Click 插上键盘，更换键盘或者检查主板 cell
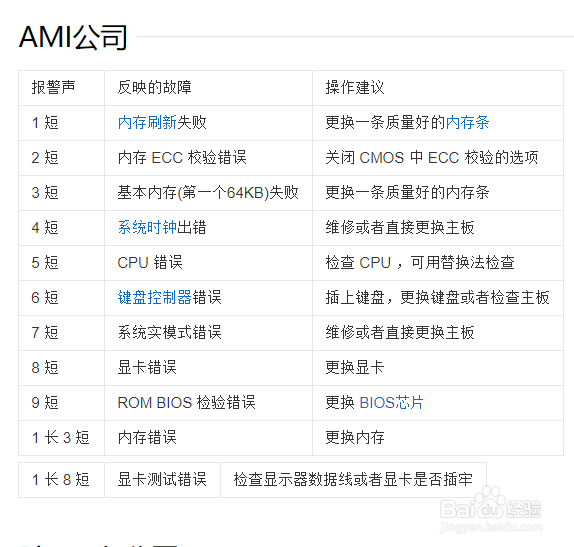 [x=438, y=298]
